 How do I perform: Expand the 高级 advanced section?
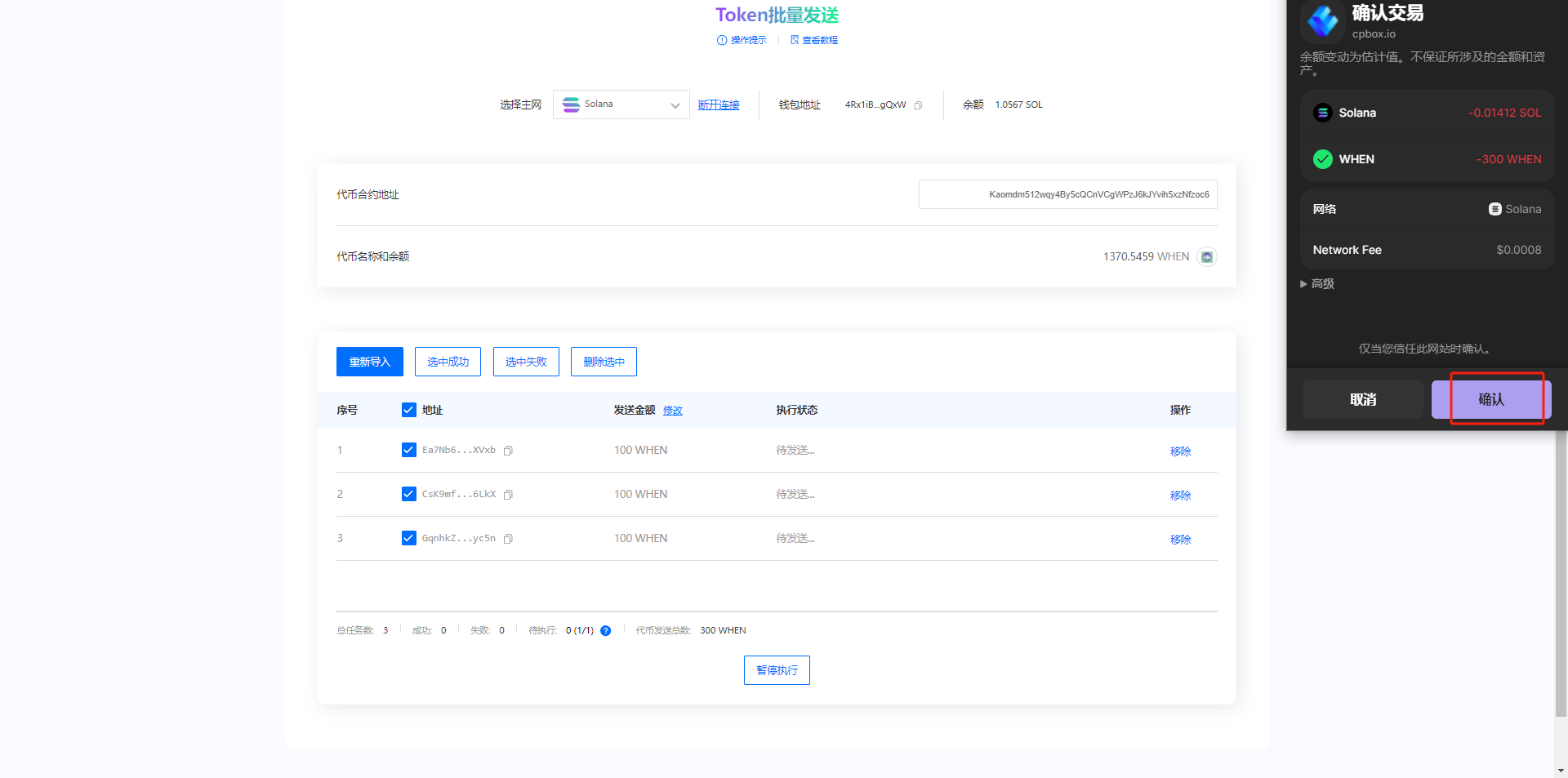1316,284
